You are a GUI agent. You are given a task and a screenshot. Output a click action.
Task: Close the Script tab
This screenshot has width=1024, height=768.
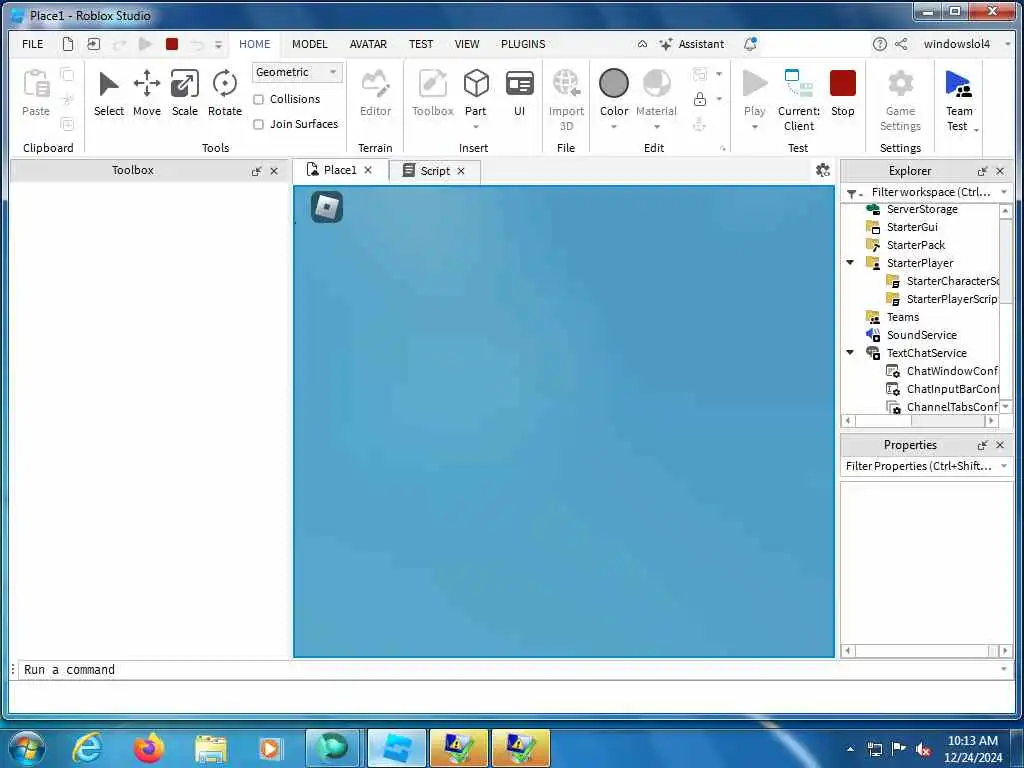(x=461, y=171)
